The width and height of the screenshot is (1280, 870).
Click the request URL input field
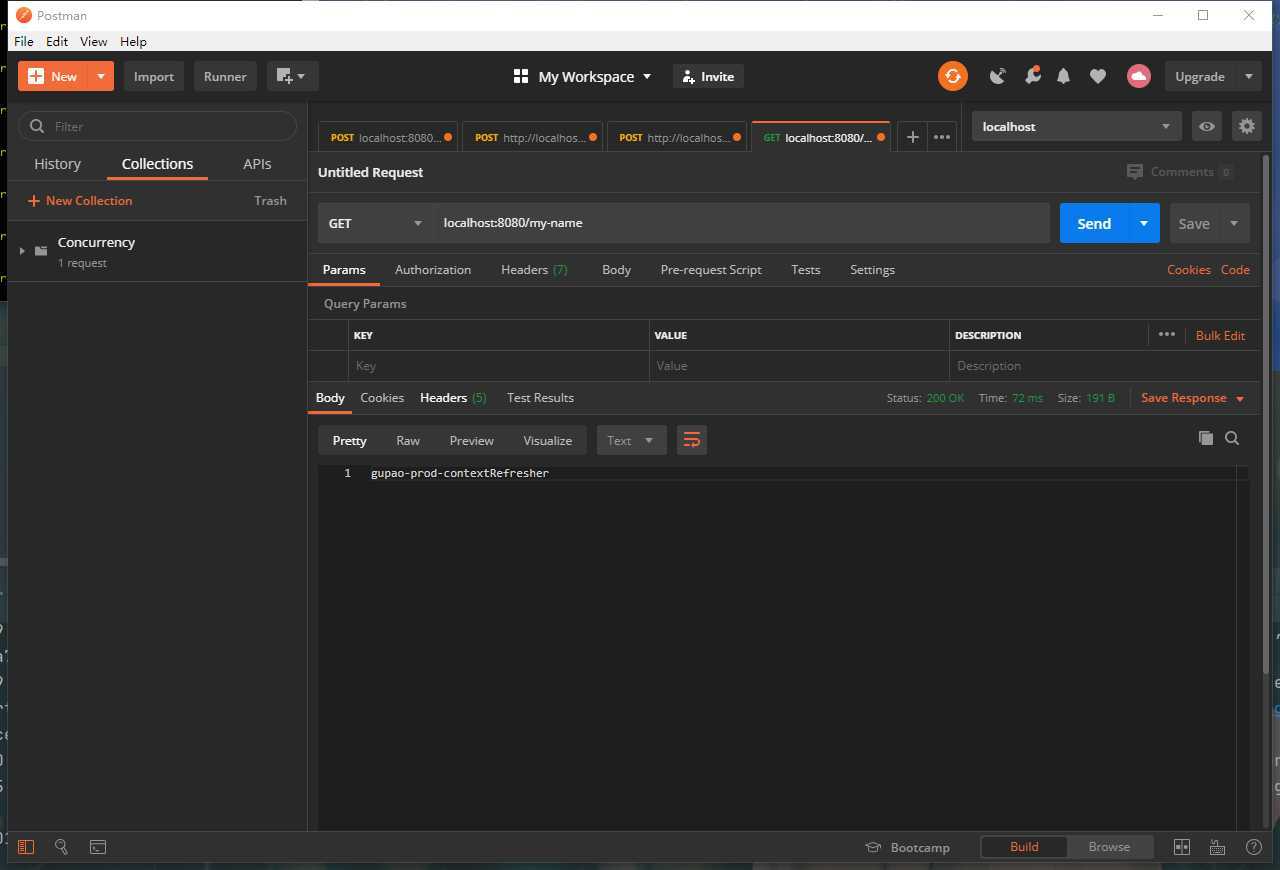pos(741,223)
